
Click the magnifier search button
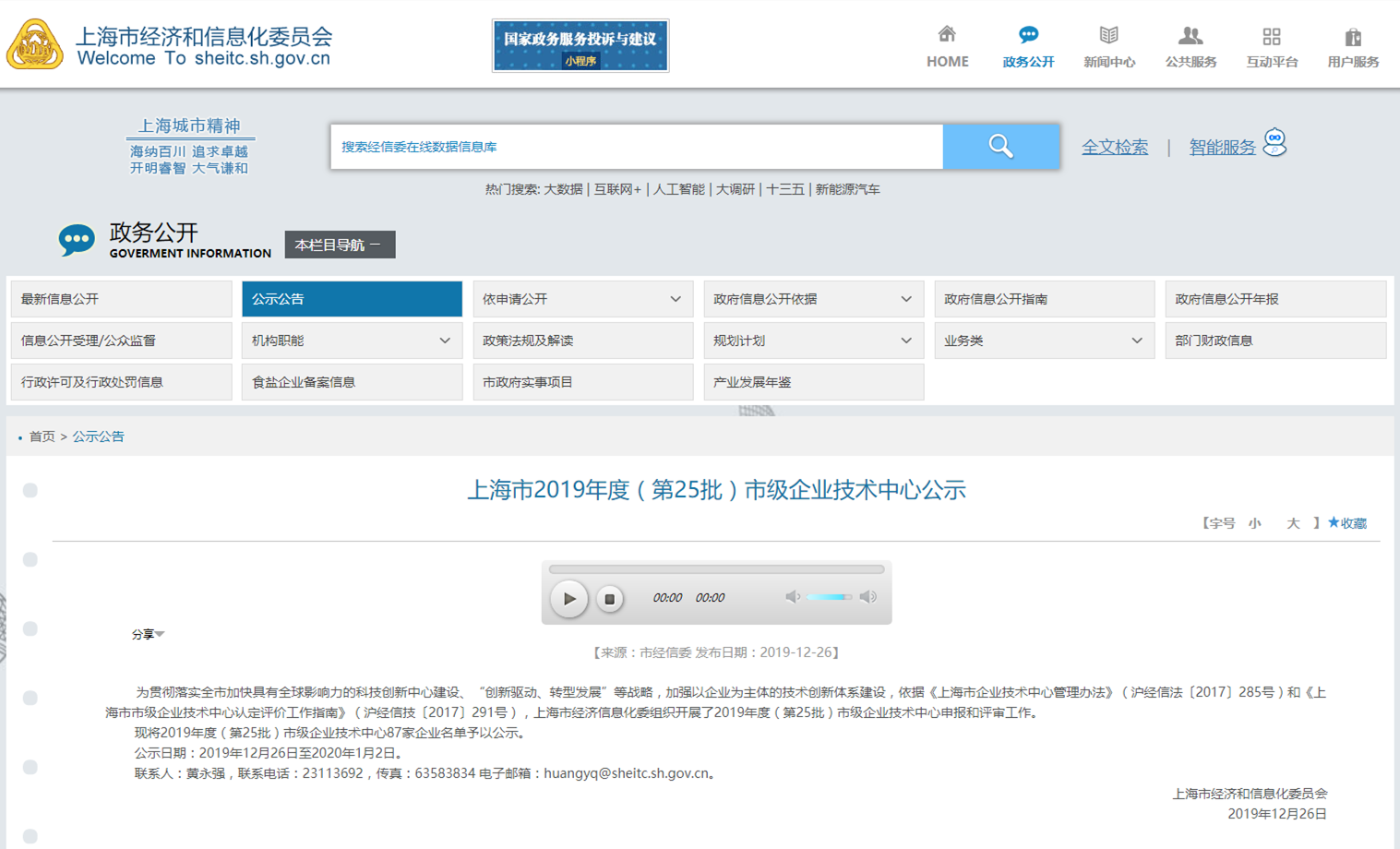coord(1000,147)
